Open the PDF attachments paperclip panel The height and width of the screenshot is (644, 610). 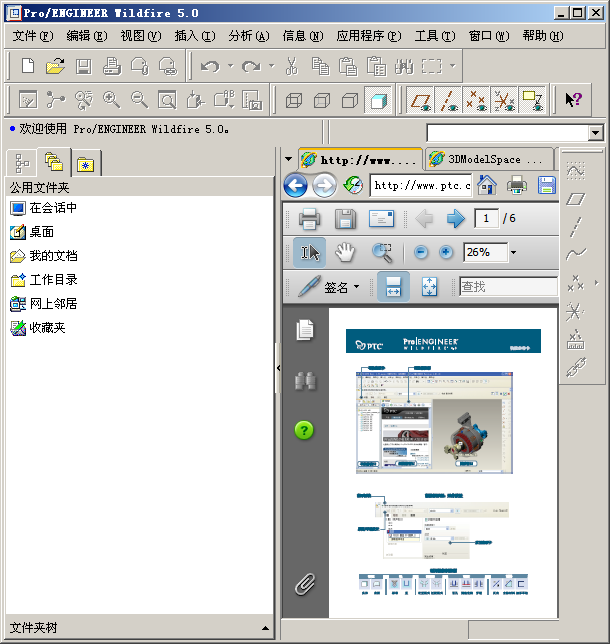pos(305,583)
